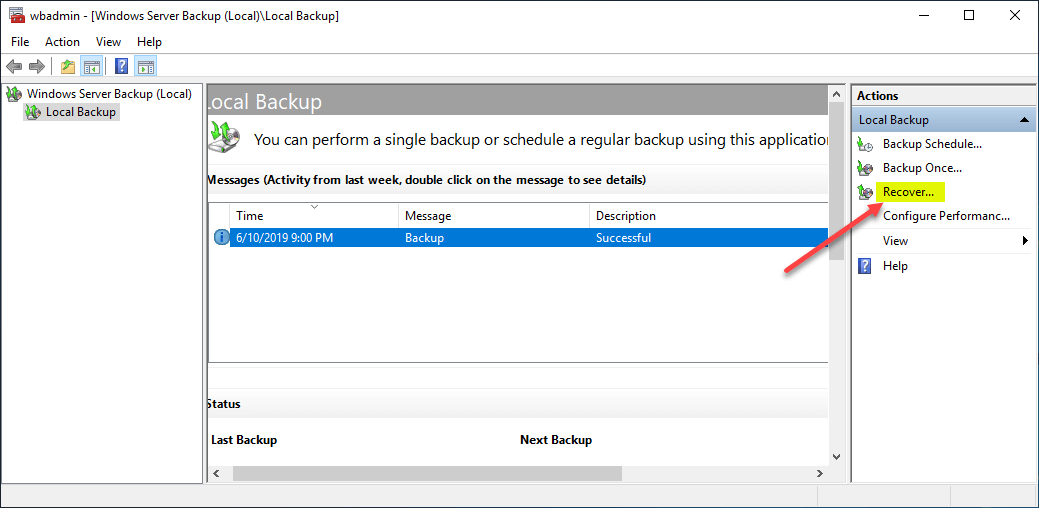Collapse the Local Backup section in Actions
Screen dimensions: 1039x508
[x=1024, y=120]
